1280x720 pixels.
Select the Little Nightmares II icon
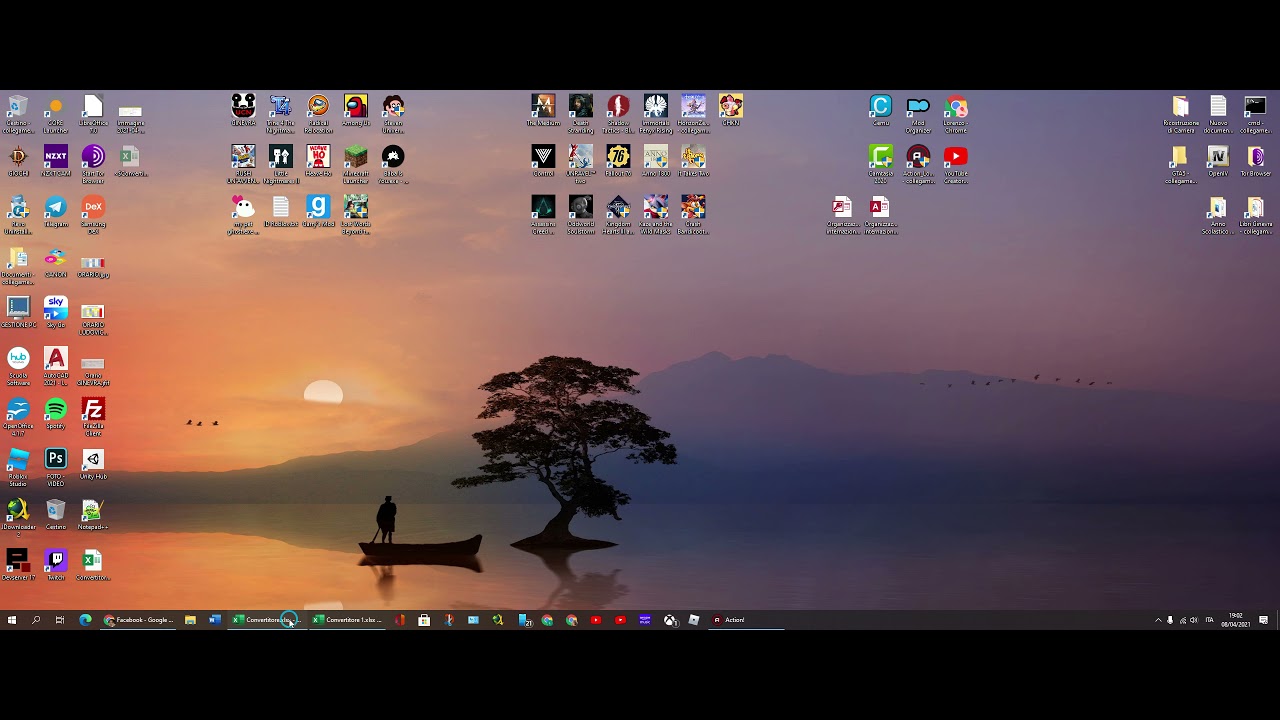pos(281,165)
